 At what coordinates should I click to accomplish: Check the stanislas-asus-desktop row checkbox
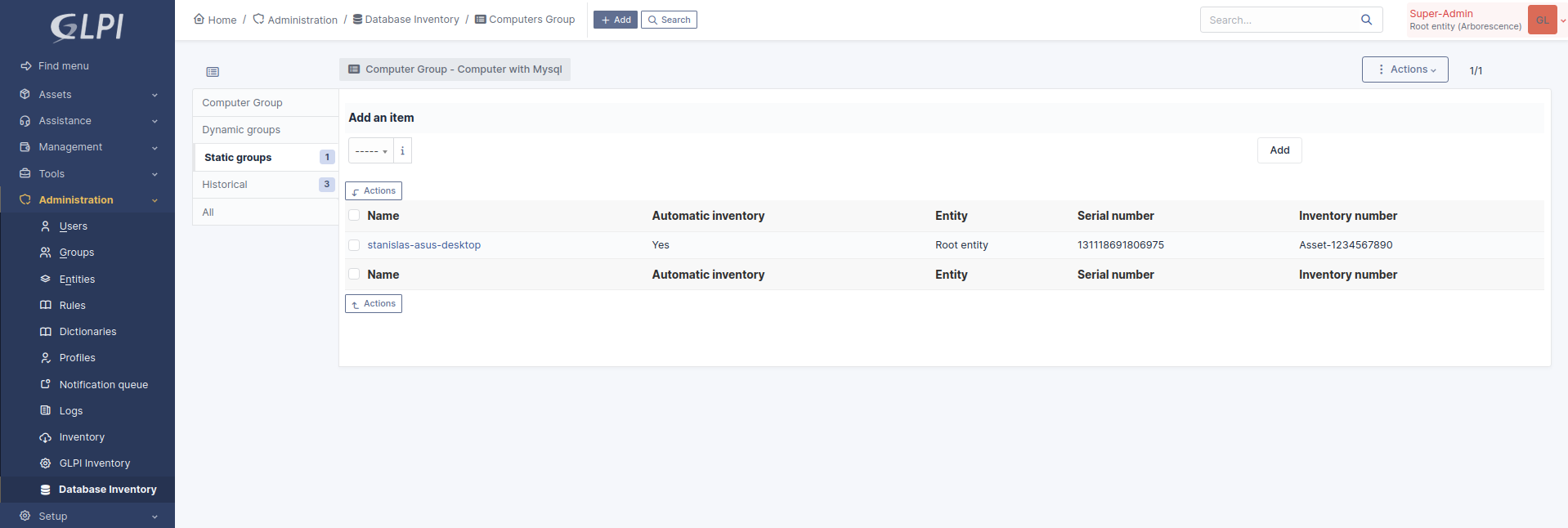[x=354, y=245]
